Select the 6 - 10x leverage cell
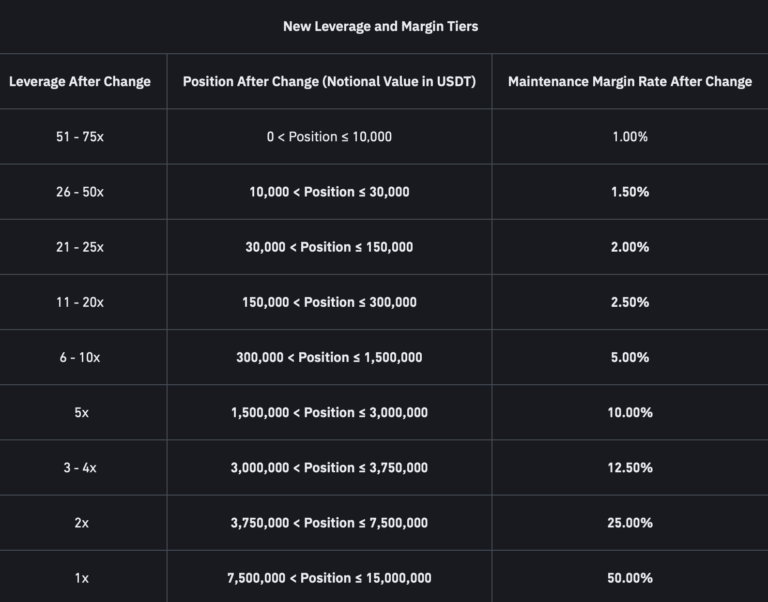Image resolution: width=768 pixels, height=602 pixels. coord(80,357)
